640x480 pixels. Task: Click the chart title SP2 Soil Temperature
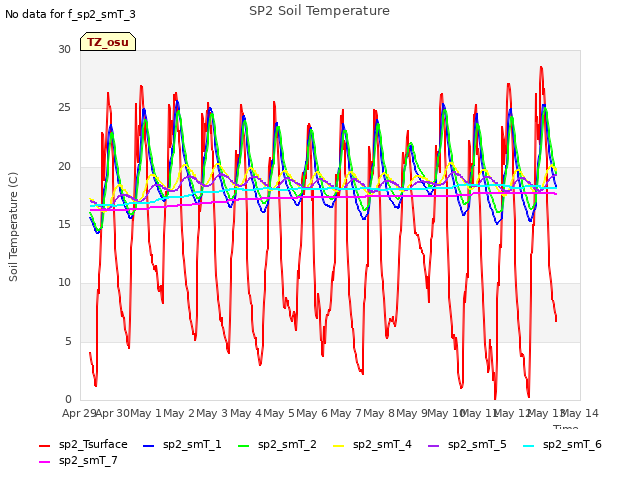(x=319, y=11)
